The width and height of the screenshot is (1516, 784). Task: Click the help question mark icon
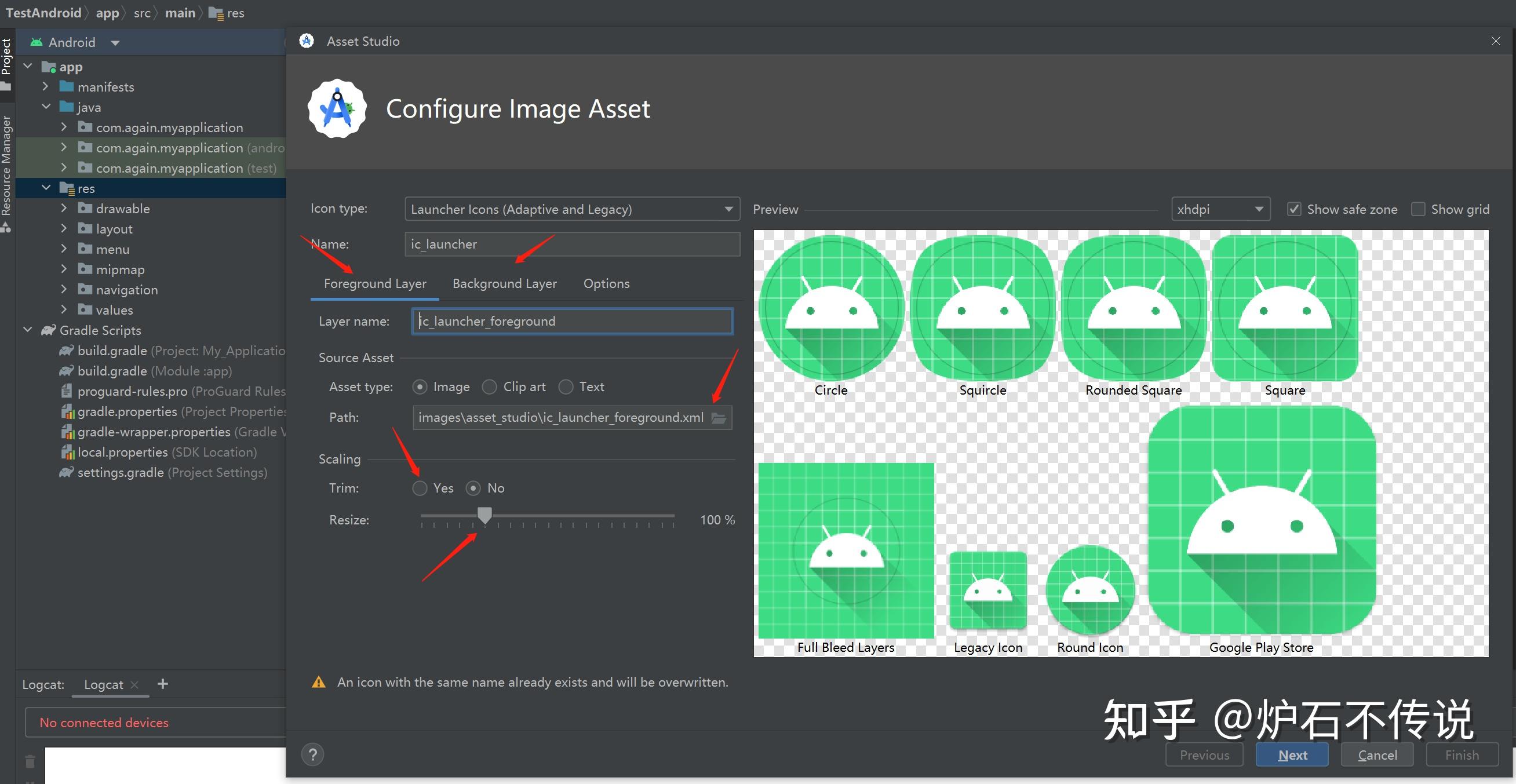(x=312, y=754)
